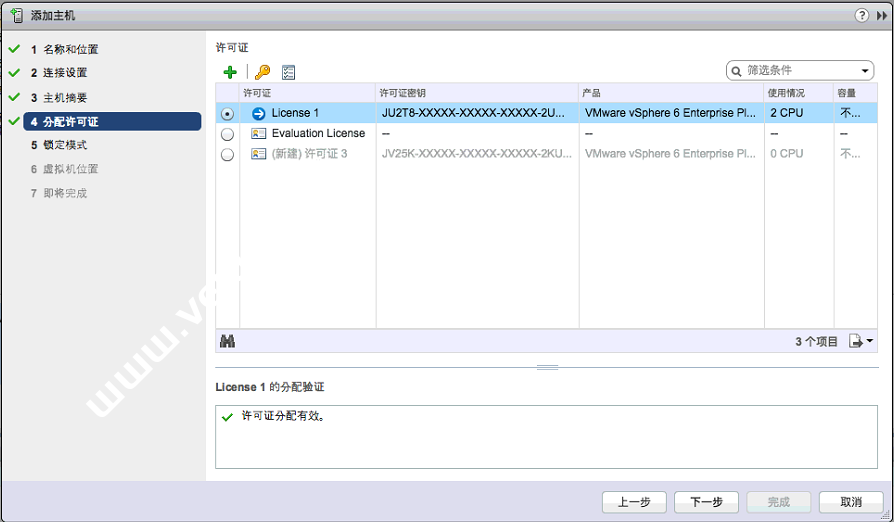Click the Add Host server icon in title bar
The image size is (894, 522).
tap(17, 15)
